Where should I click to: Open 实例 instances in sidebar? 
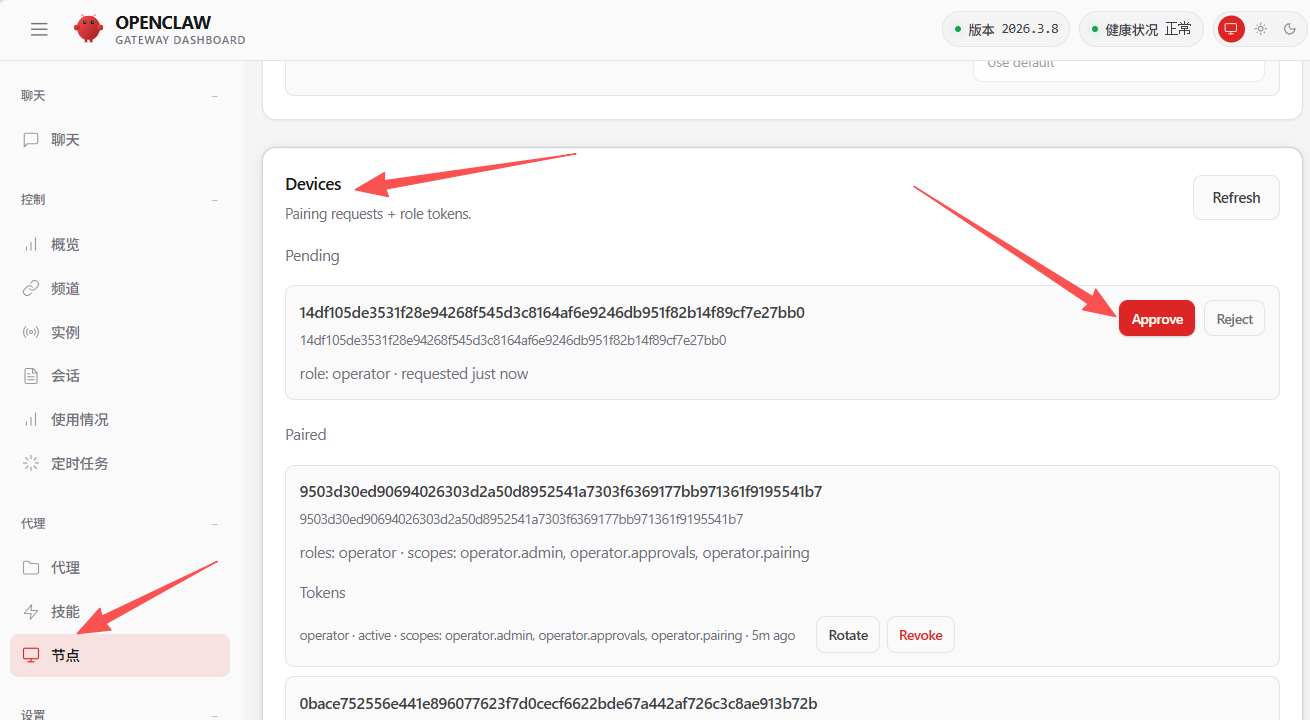tap(65, 333)
